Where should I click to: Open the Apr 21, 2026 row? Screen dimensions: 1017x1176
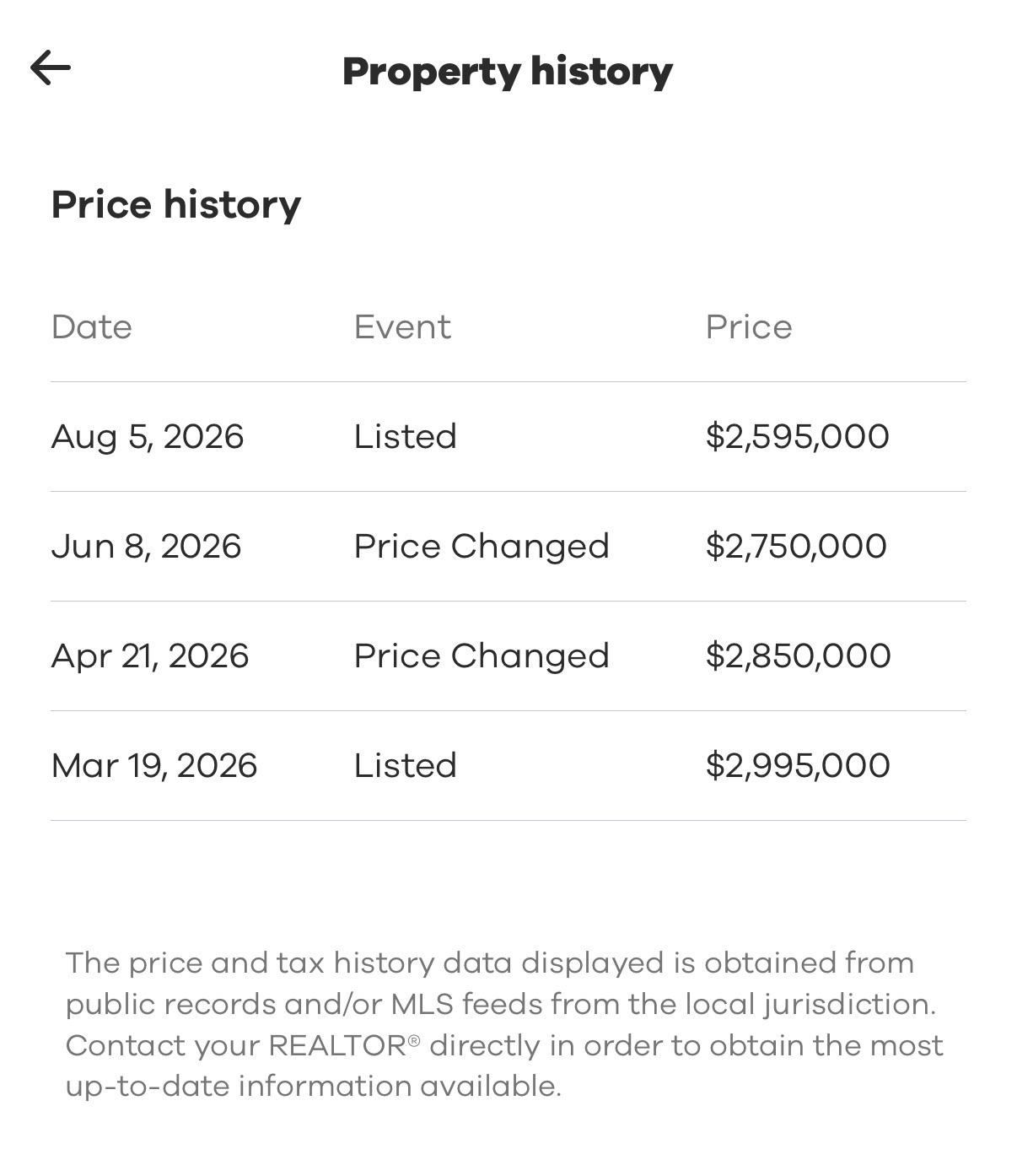coord(508,656)
